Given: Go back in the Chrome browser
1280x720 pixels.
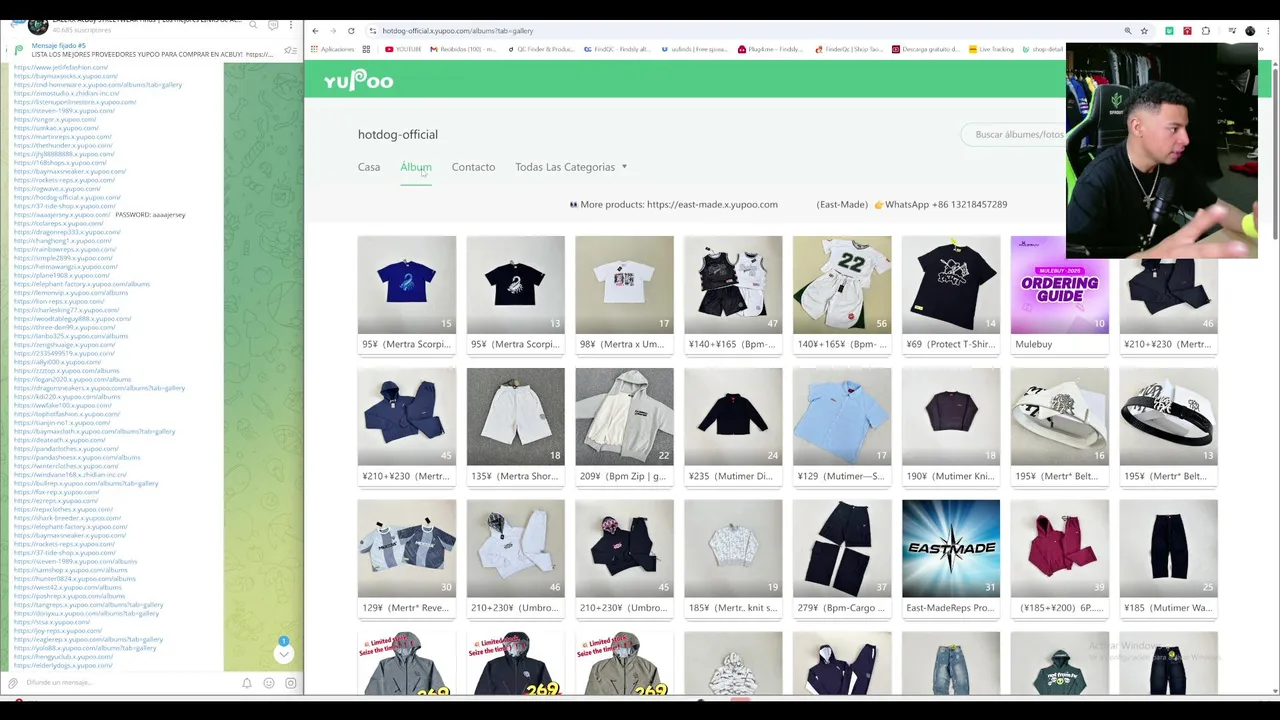Looking at the screenshot, I should coord(315,31).
